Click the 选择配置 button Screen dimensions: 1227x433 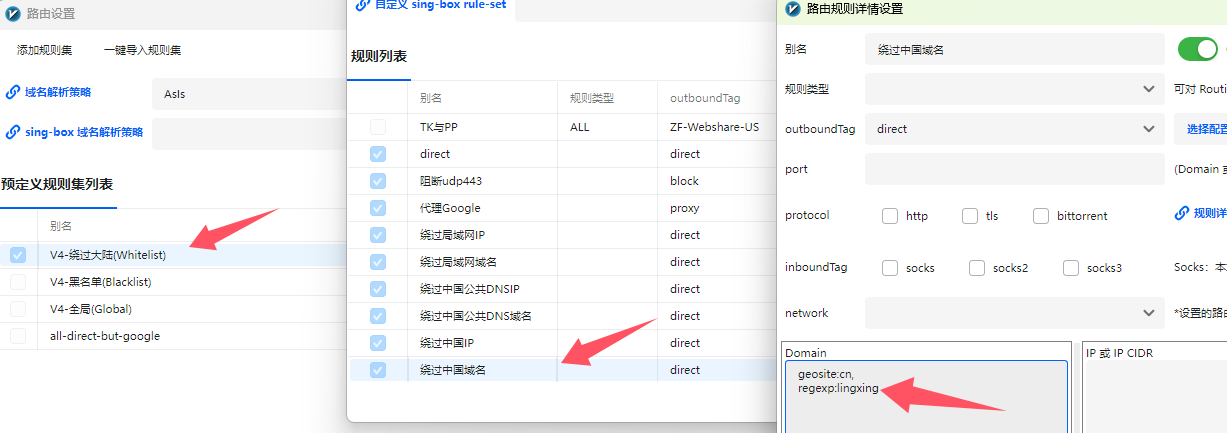pyautogui.click(x=1205, y=129)
